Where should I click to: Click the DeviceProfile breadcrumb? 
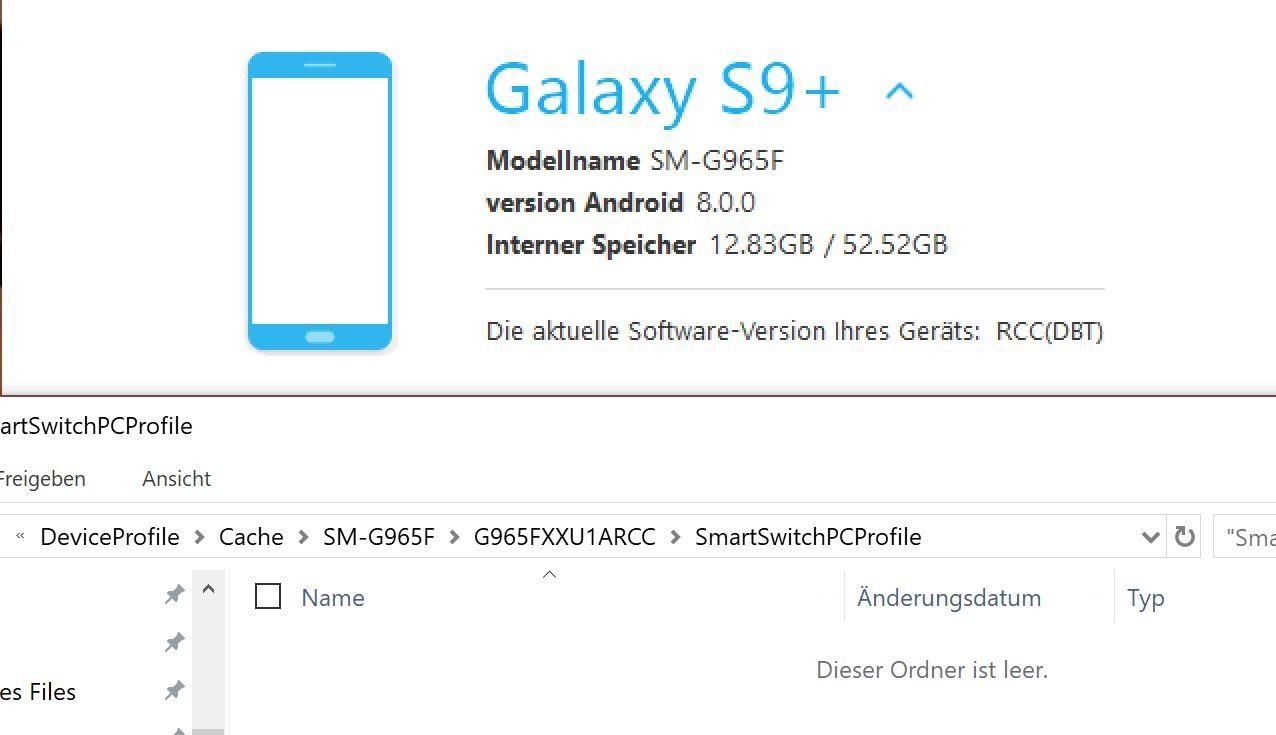tap(110, 537)
